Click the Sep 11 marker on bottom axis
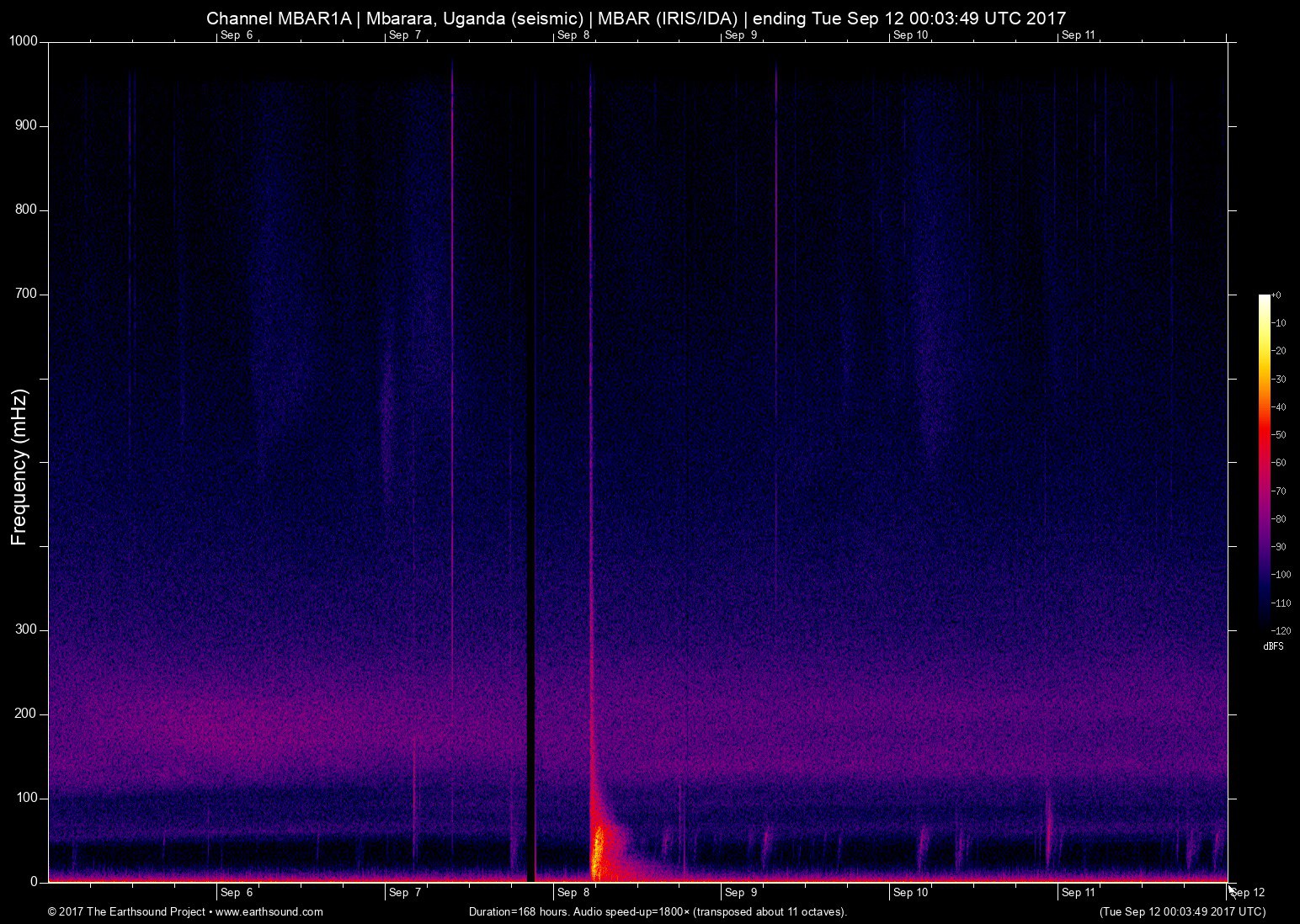The width and height of the screenshot is (1300, 924). click(x=1079, y=893)
